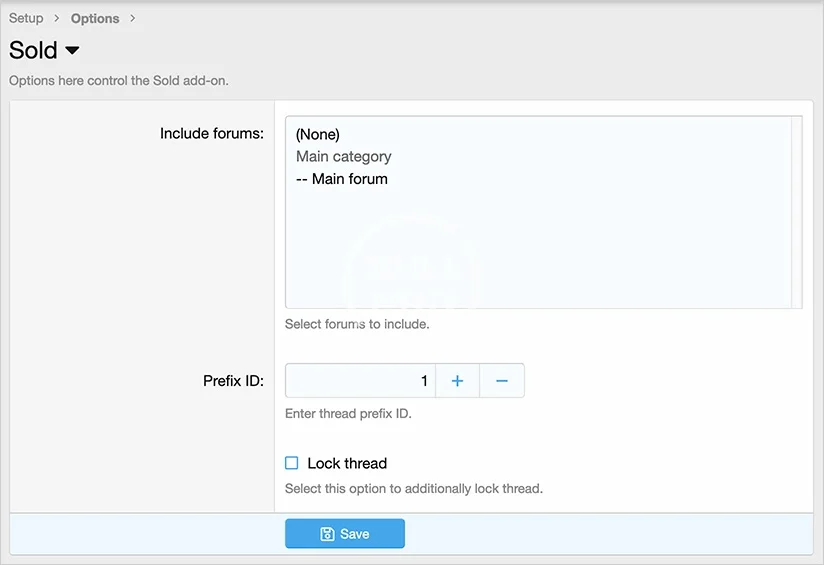Click the Lock thread label text

347,463
